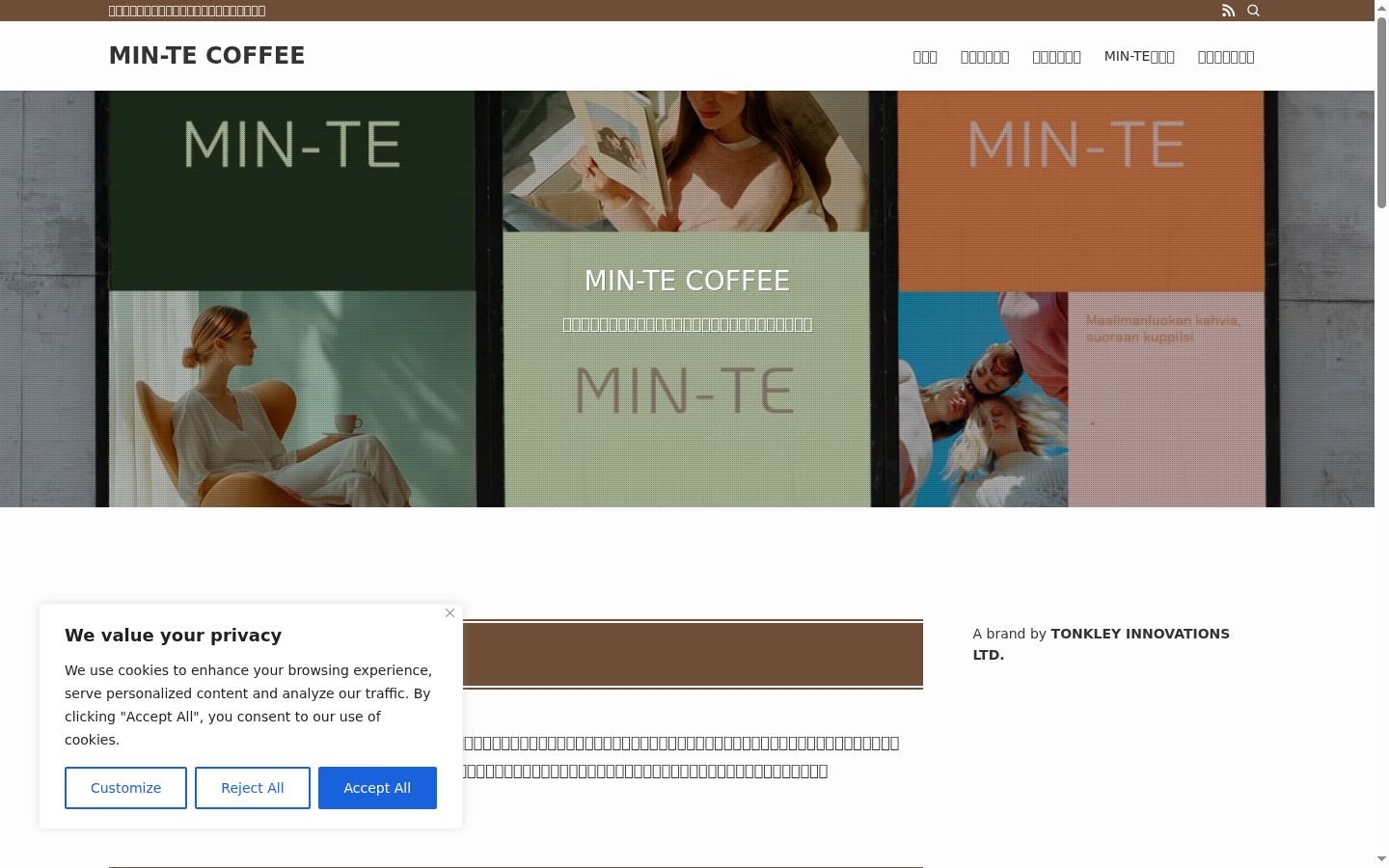Open the RSS feed icon
The height and width of the screenshot is (868, 1389).
[1228, 11]
